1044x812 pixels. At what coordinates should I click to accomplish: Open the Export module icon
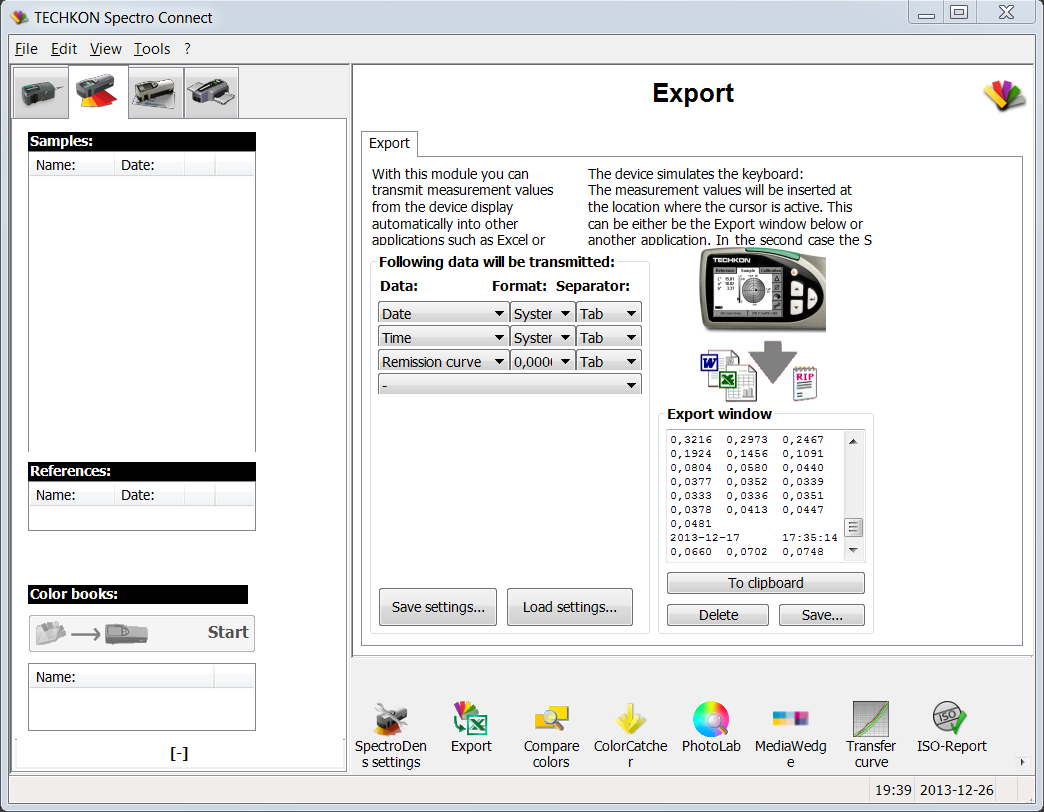(x=471, y=727)
